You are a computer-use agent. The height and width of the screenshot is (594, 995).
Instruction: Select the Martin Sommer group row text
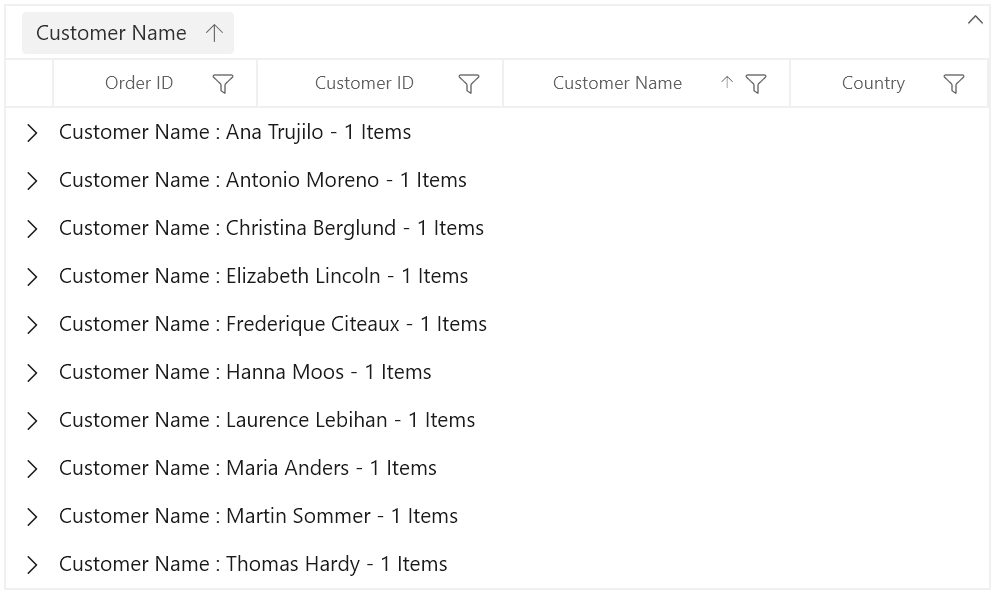pyautogui.click(x=258, y=516)
